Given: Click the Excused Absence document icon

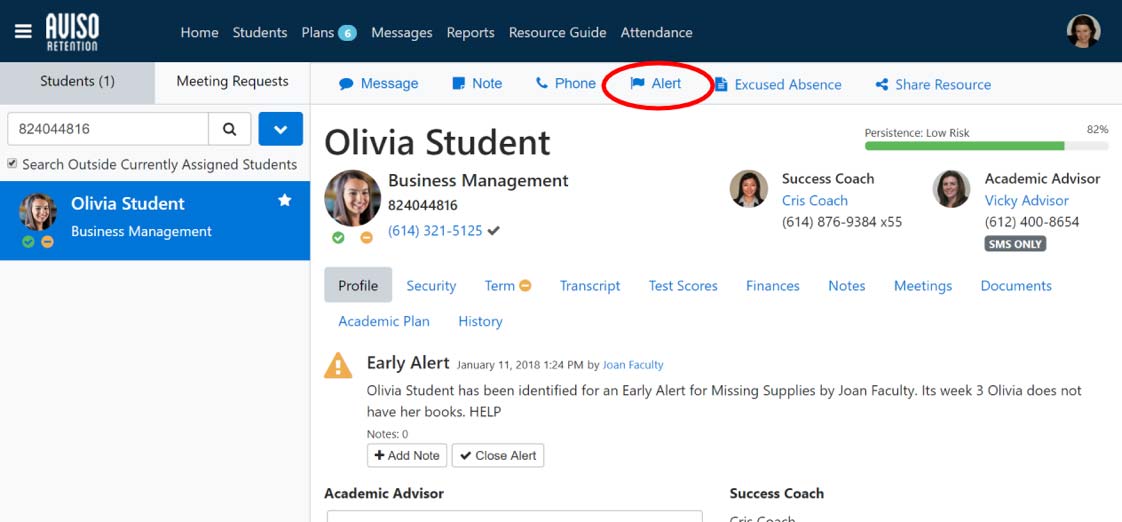Looking at the screenshot, I should [x=720, y=85].
